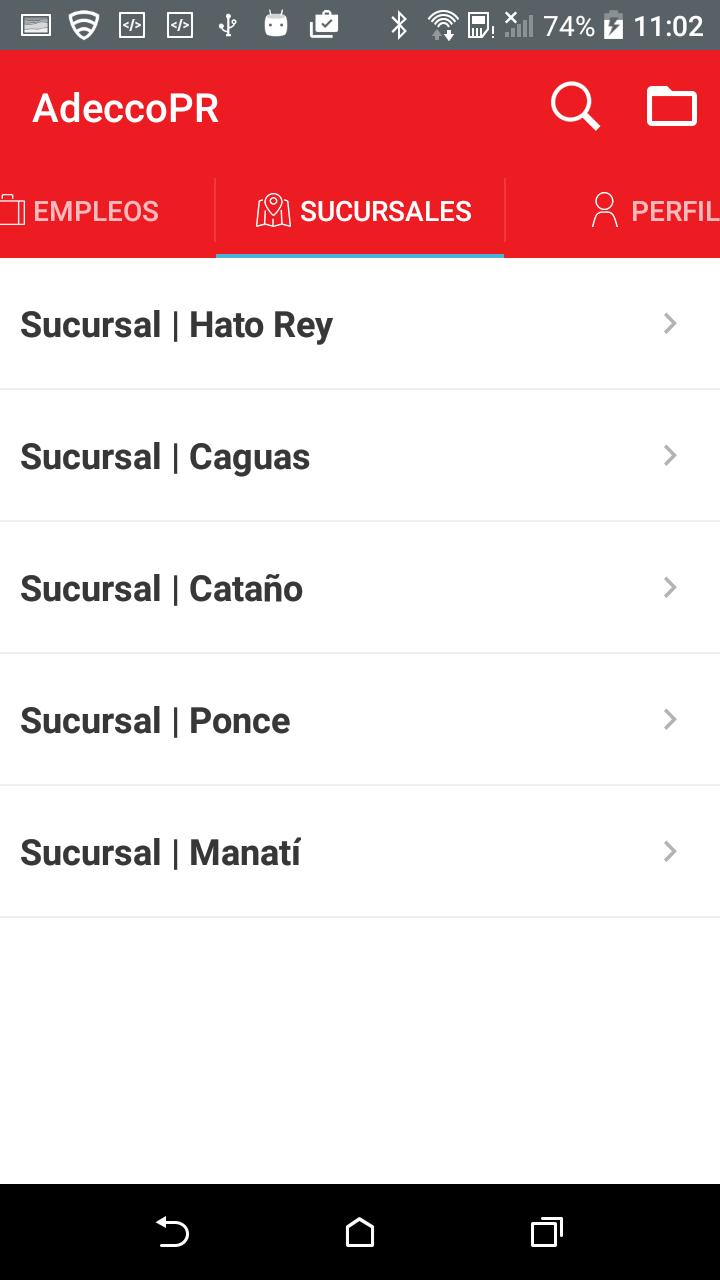Tap the map icon beside Sucursales
The width and height of the screenshot is (720, 1280).
coord(273,211)
